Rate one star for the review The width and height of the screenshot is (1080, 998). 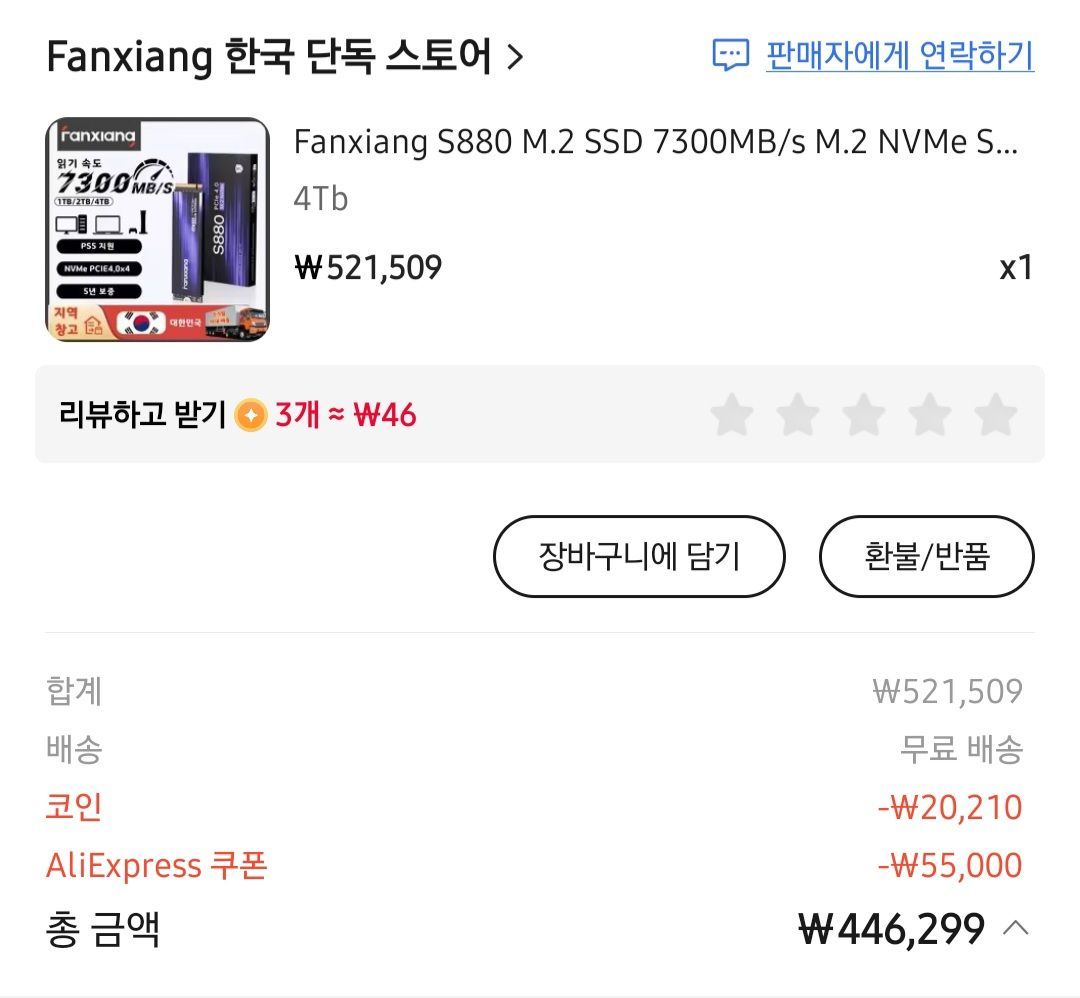(x=732, y=415)
